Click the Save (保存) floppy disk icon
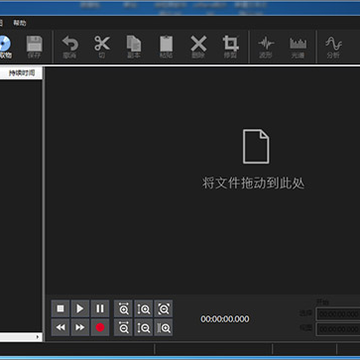The height and width of the screenshot is (360, 360). pyautogui.click(x=34, y=44)
